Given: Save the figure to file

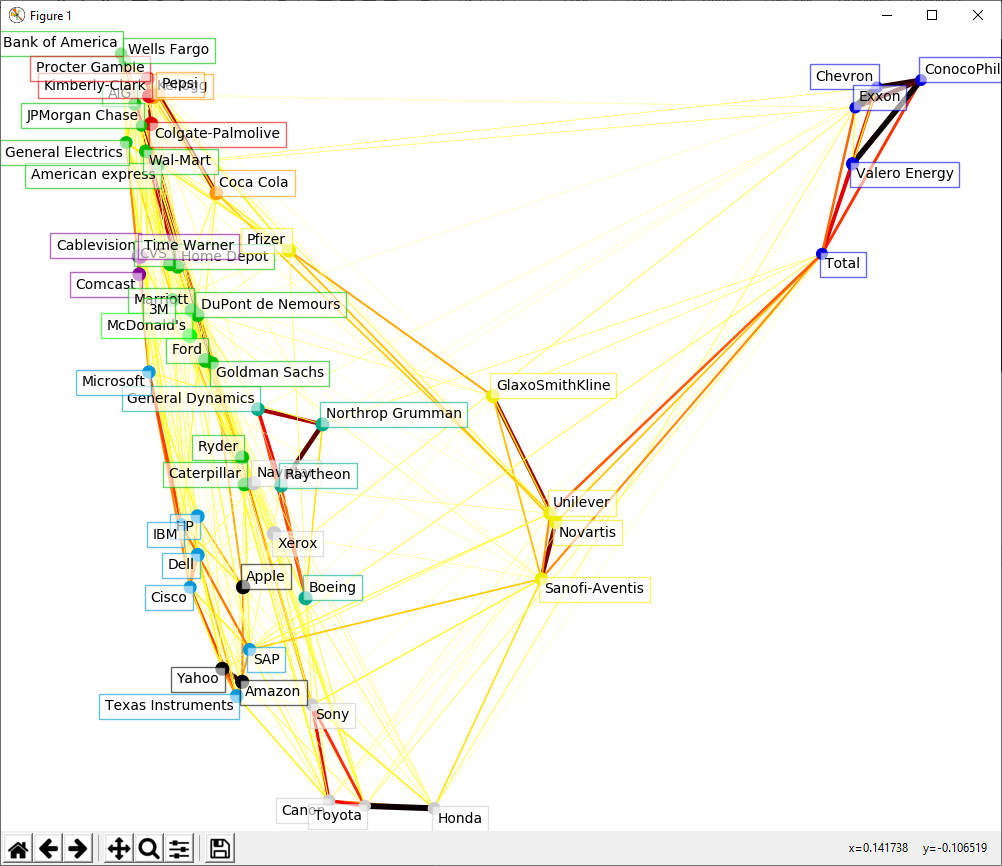Looking at the screenshot, I should [x=220, y=849].
